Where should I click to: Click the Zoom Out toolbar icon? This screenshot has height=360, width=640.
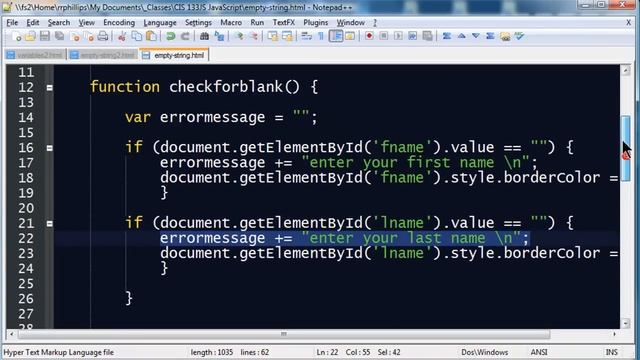click(253, 36)
